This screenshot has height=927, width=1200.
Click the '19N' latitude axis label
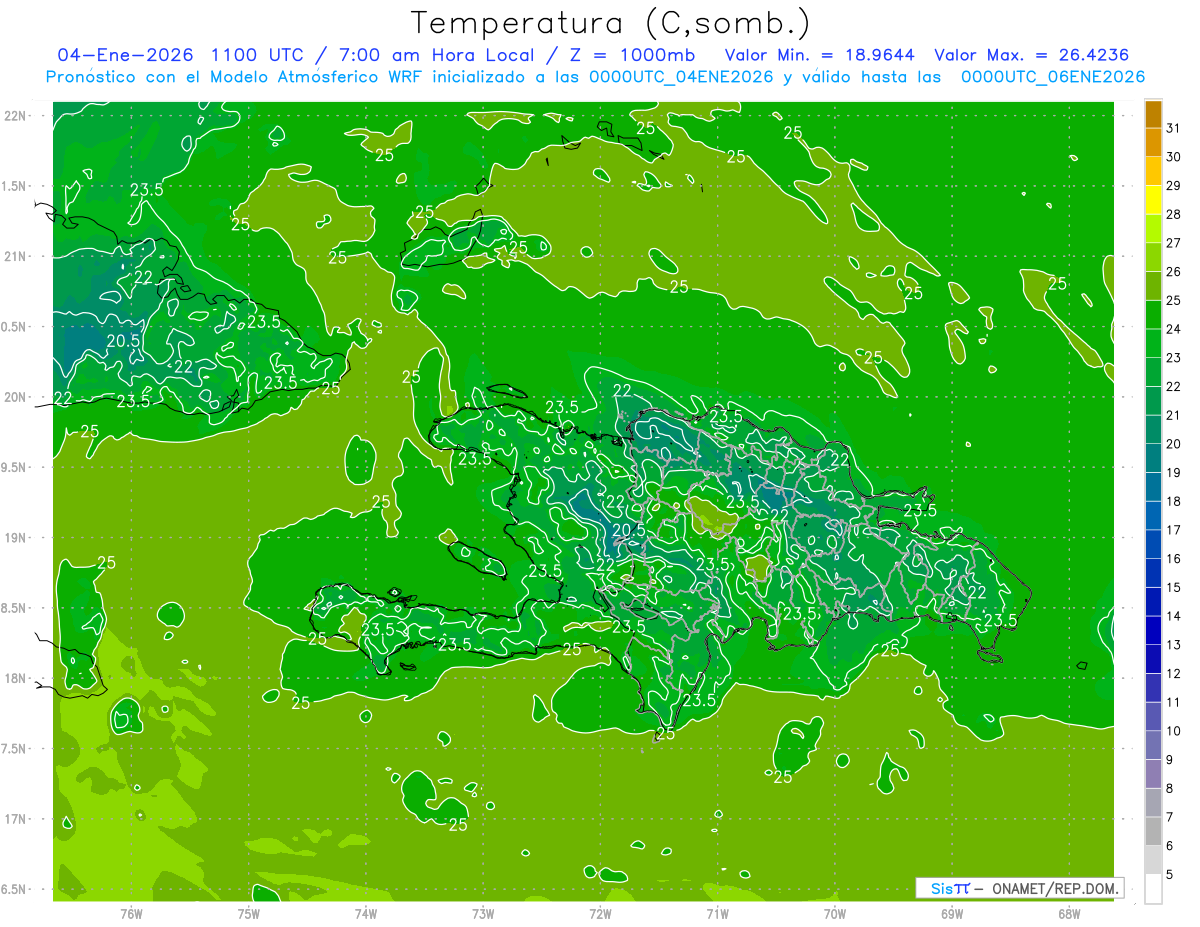pyautogui.click(x=15, y=538)
